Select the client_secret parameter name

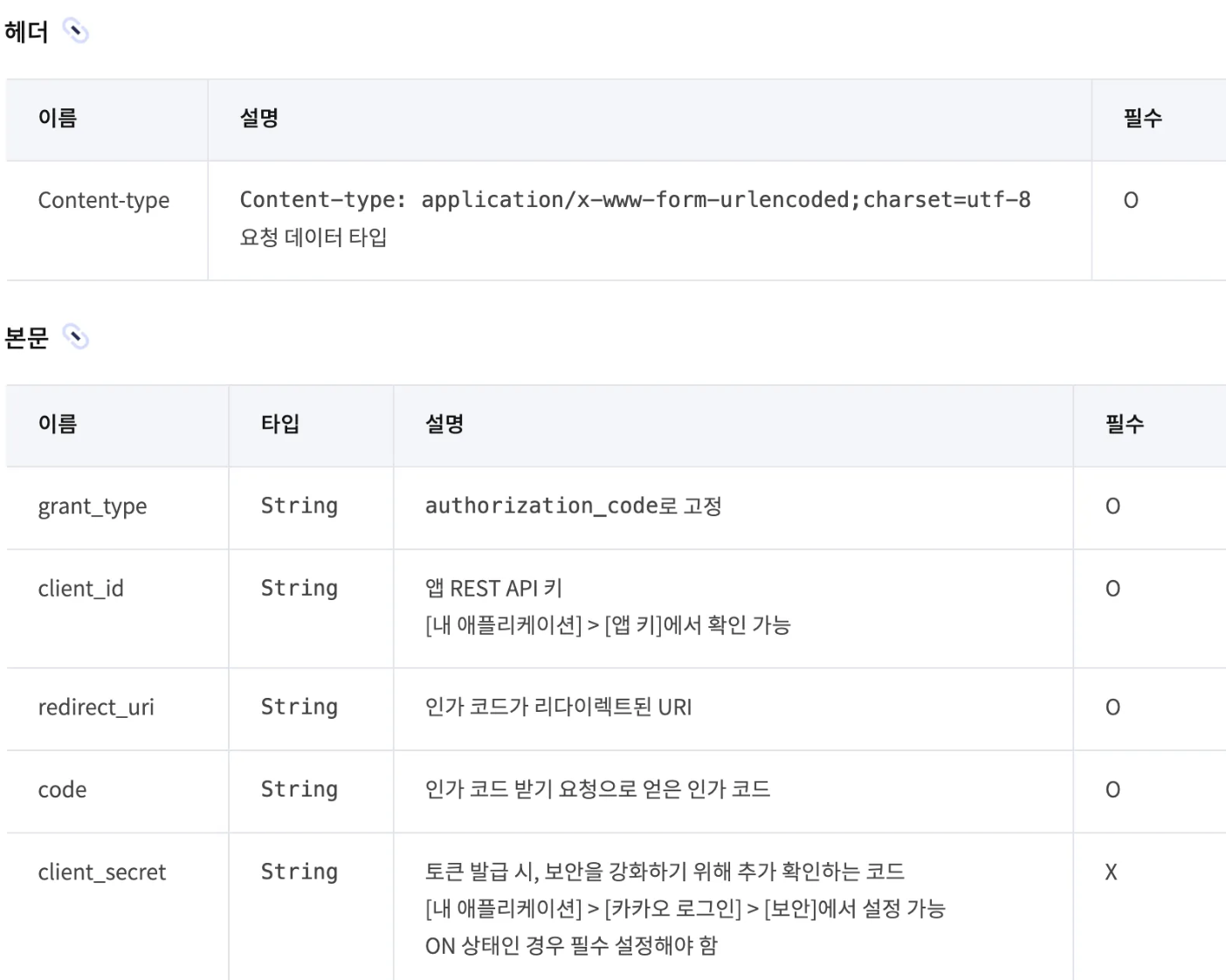point(102,872)
